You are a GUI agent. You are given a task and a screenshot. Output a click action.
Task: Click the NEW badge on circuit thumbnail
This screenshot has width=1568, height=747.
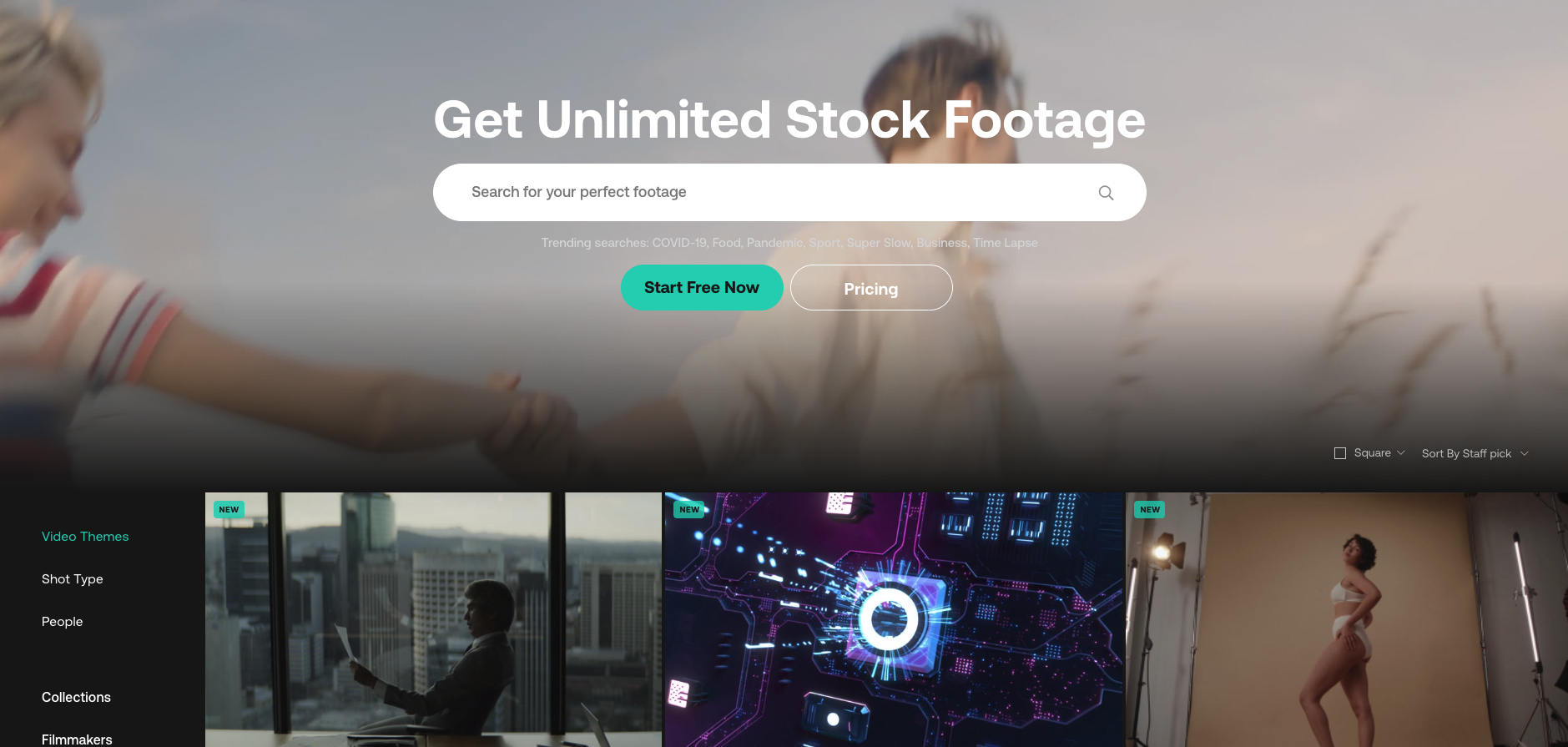[x=689, y=509]
